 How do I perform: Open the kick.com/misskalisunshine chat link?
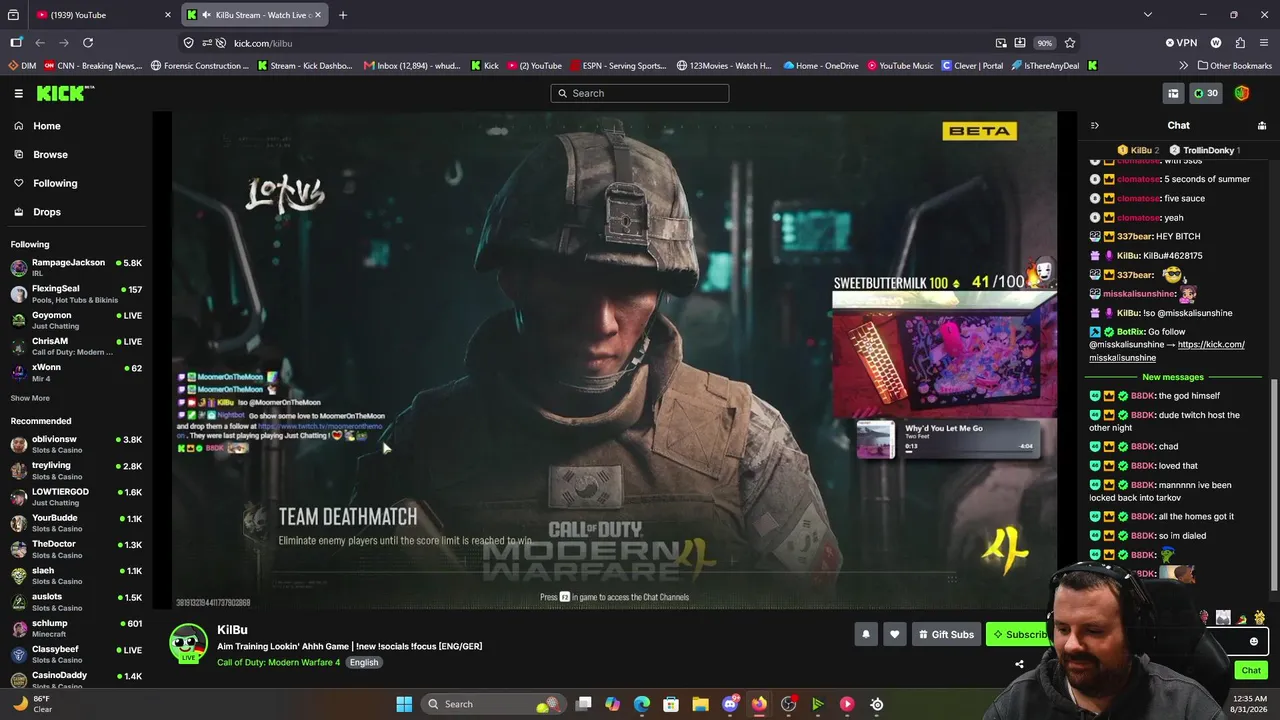point(1167,351)
